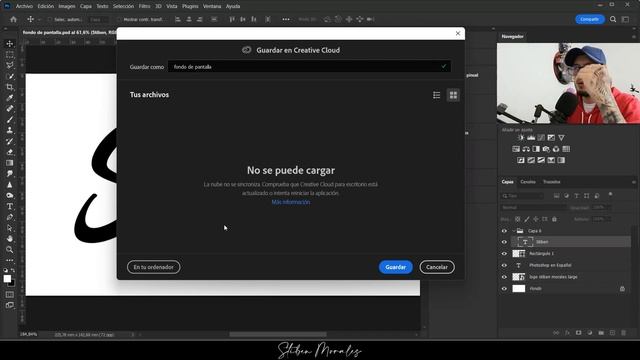Go to Photoshop Home screen icon

point(13,19)
